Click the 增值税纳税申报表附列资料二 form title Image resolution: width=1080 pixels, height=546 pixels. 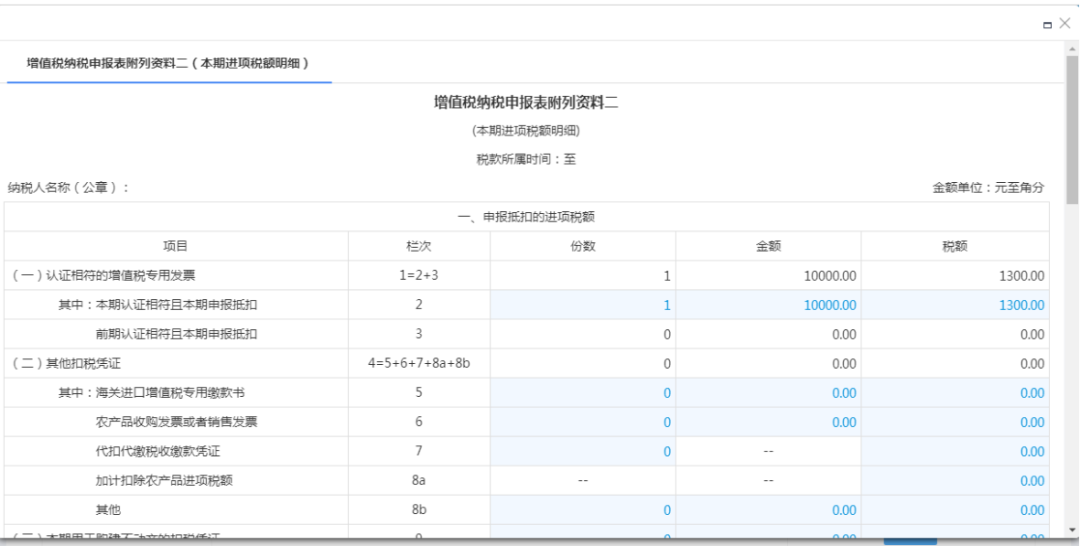(x=526, y=103)
